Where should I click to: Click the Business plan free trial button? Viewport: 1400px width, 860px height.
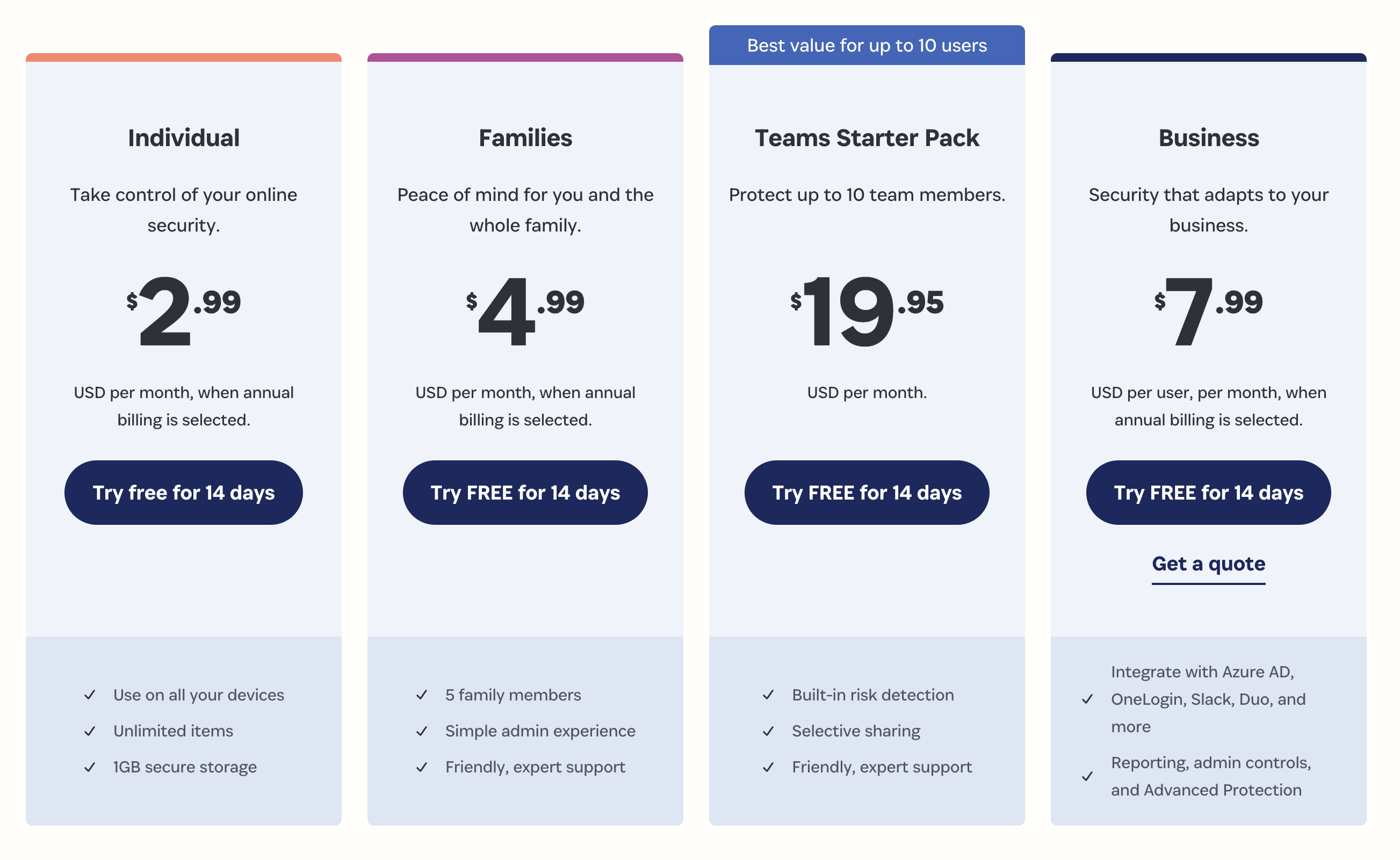(x=1208, y=493)
